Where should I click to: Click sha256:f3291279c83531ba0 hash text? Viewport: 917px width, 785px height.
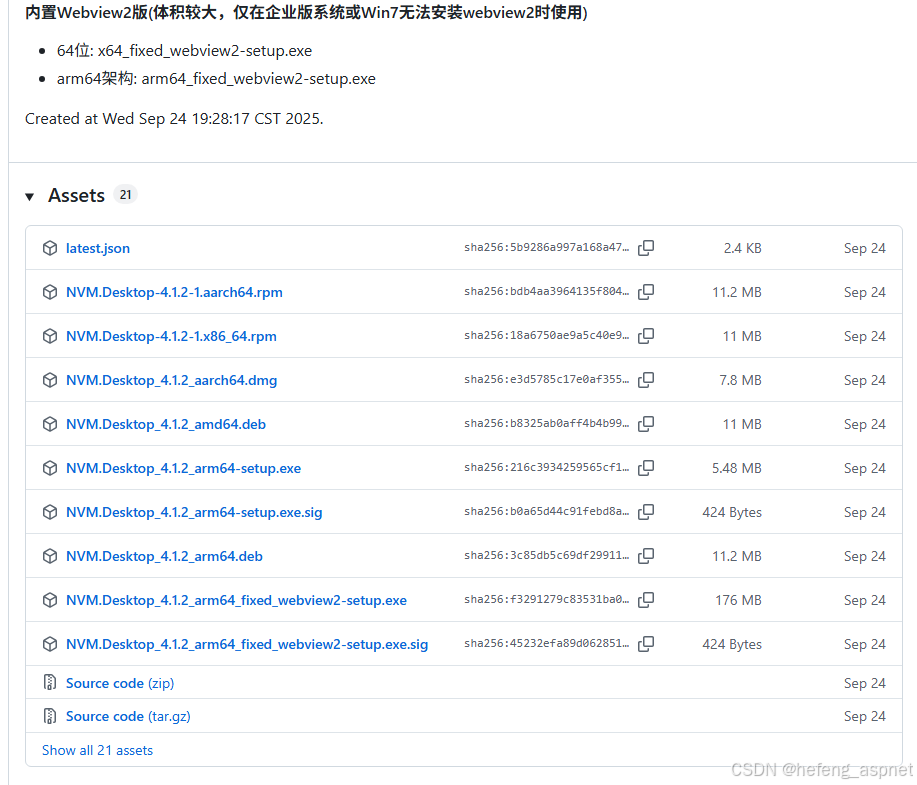(547, 600)
